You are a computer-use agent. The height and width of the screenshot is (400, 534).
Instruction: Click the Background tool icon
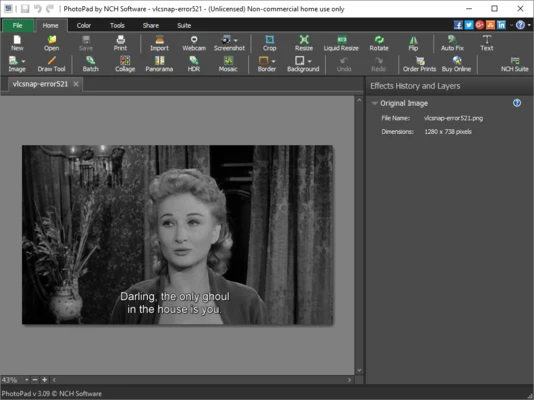pos(300,61)
